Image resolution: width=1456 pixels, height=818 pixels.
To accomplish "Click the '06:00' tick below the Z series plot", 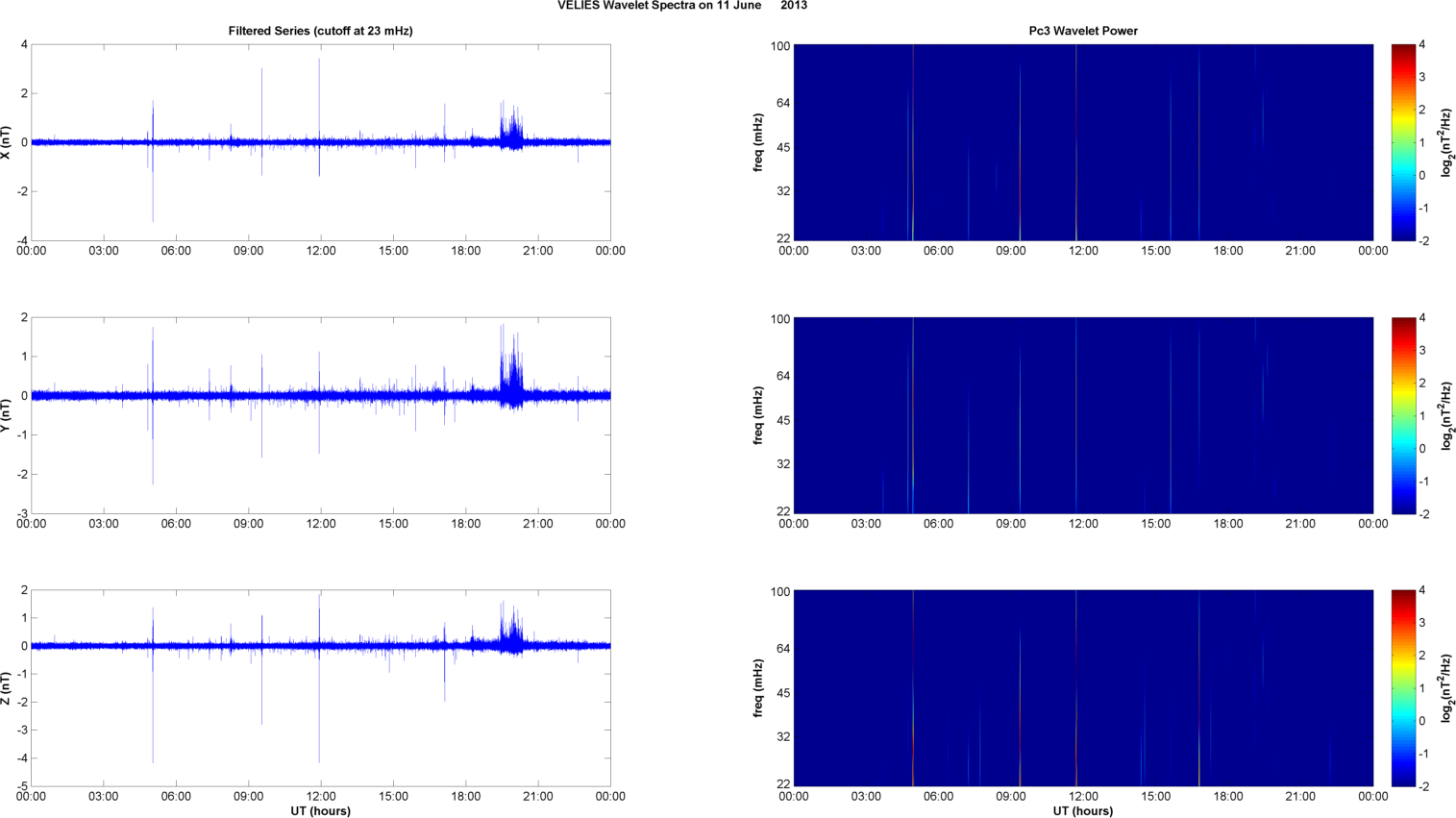I will click(176, 797).
